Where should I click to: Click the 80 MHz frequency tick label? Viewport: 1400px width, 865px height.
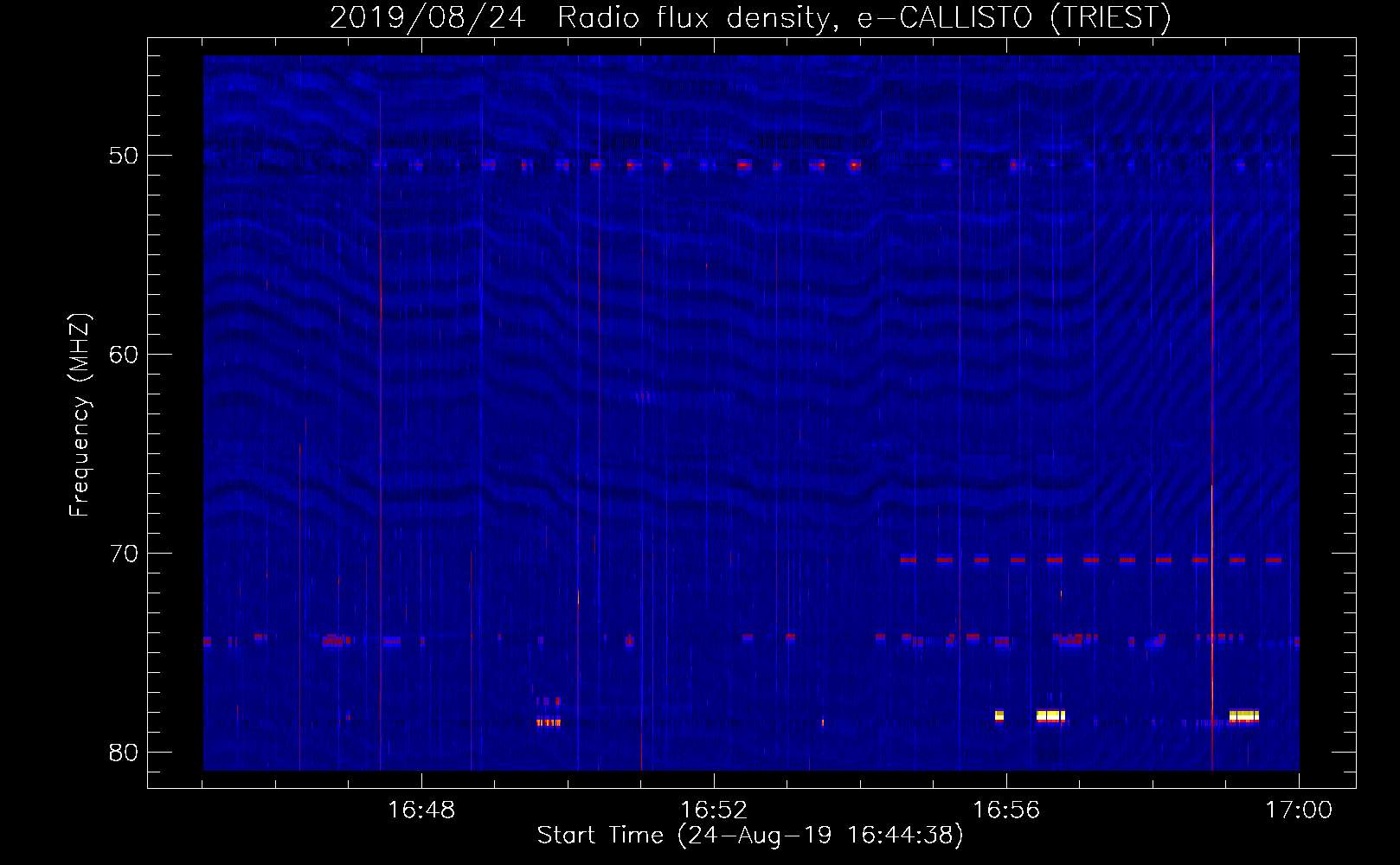(x=124, y=753)
